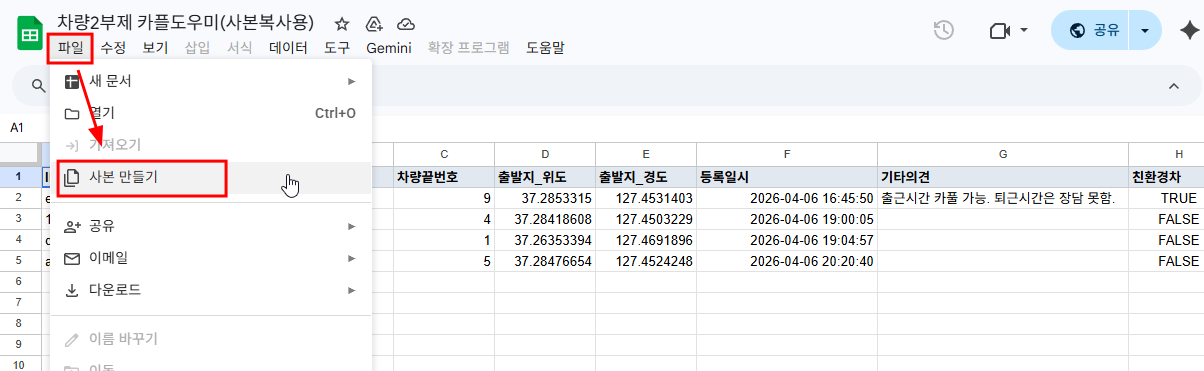Click cell with 2026-04-06 19:04:57
This screenshot has width=1204, height=371.
[x=787, y=240]
